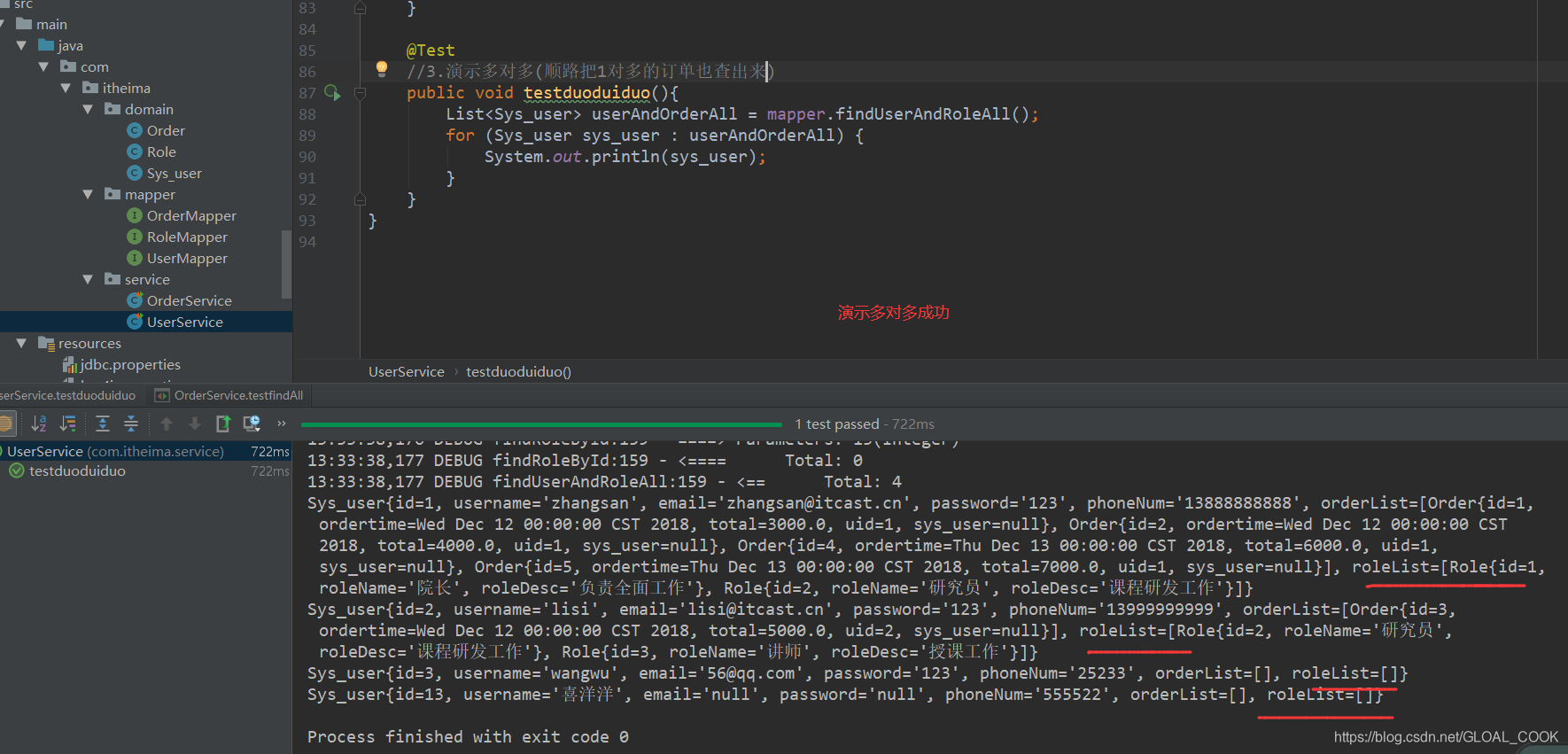This screenshot has width=1568, height=754.
Task: Fold method marker at line 87
Action: click(x=360, y=92)
